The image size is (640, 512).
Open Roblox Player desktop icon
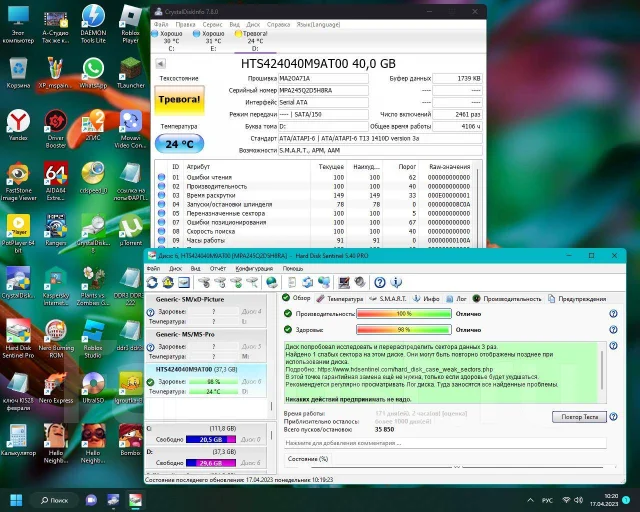tap(131, 23)
